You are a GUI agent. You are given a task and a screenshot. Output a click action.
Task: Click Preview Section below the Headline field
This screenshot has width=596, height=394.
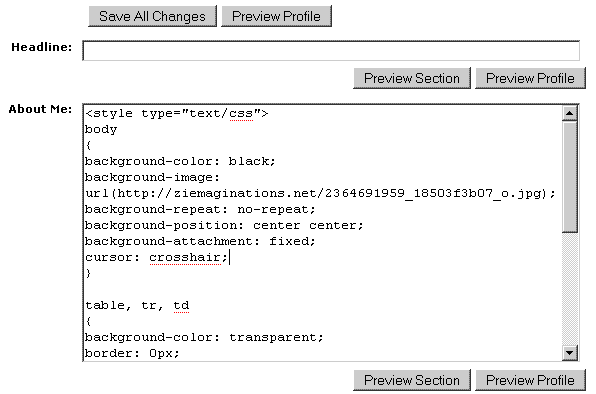[412, 78]
